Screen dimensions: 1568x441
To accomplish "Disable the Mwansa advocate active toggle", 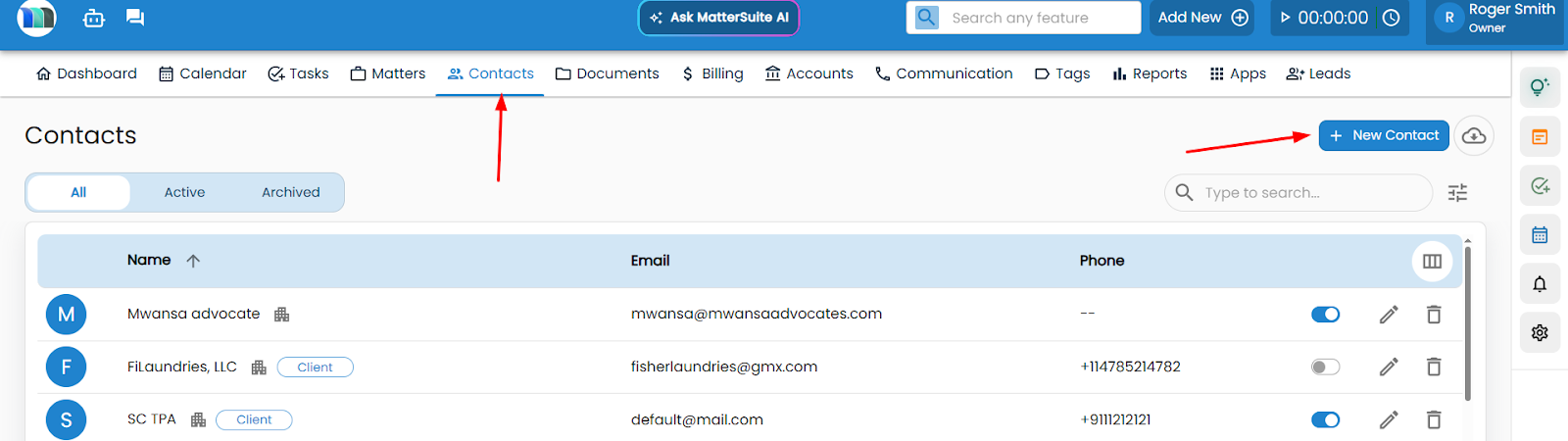I will click(1325, 315).
